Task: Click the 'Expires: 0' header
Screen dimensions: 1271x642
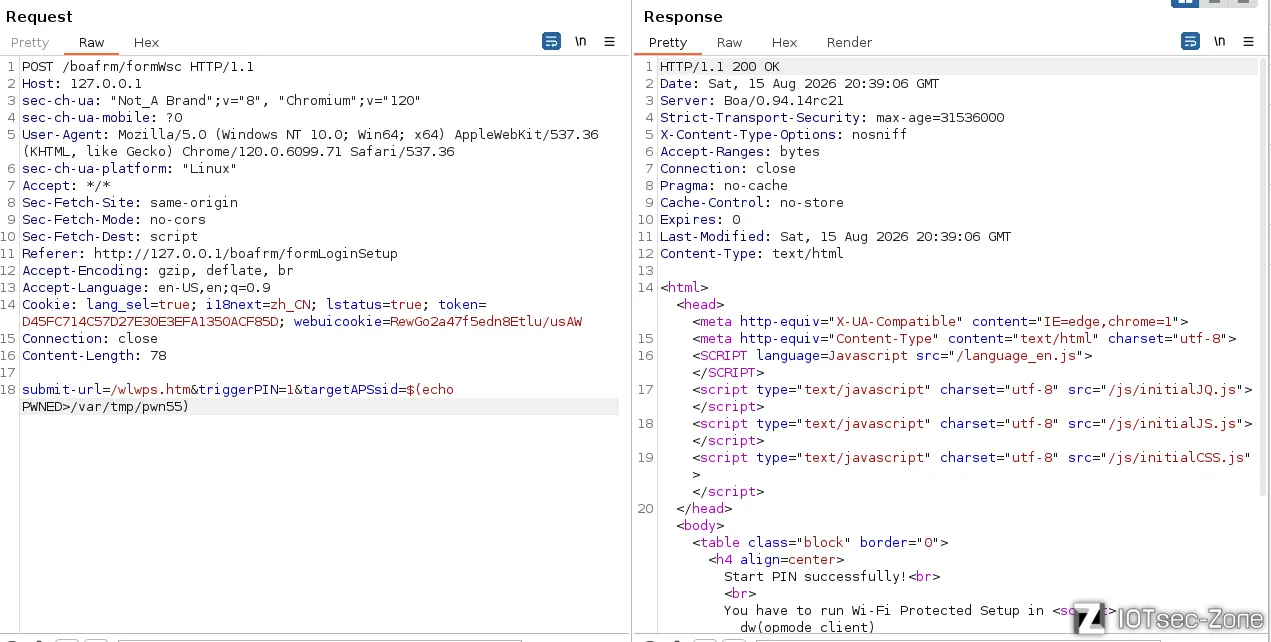Action: tap(700, 220)
